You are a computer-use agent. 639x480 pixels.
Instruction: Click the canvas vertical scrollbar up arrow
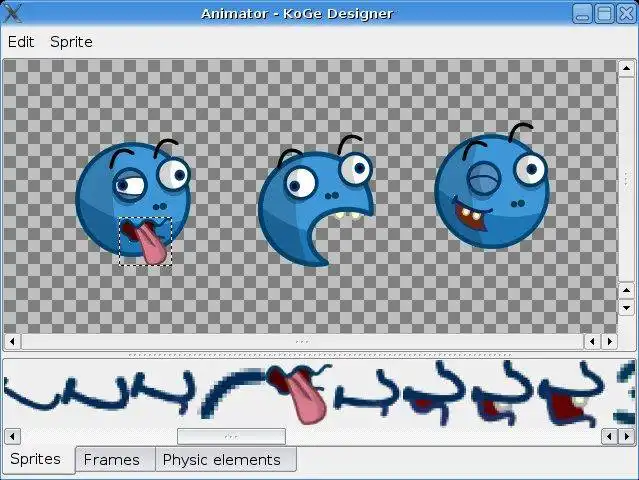(x=626, y=68)
